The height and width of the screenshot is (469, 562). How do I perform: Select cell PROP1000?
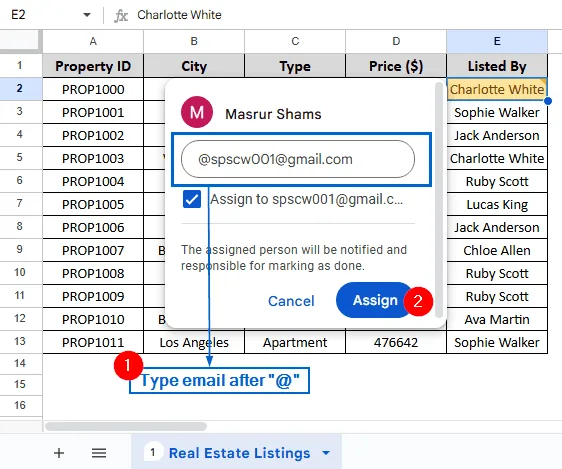tap(93, 89)
